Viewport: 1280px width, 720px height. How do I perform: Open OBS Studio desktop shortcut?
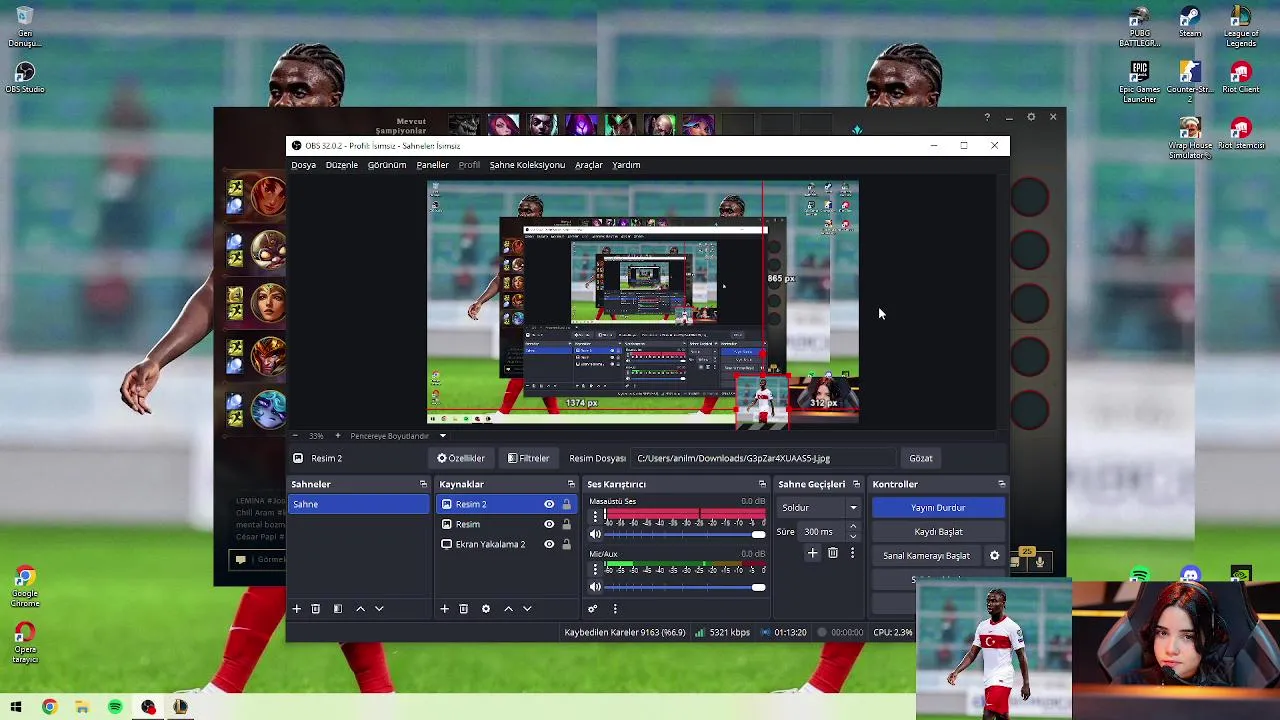(x=25, y=78)
